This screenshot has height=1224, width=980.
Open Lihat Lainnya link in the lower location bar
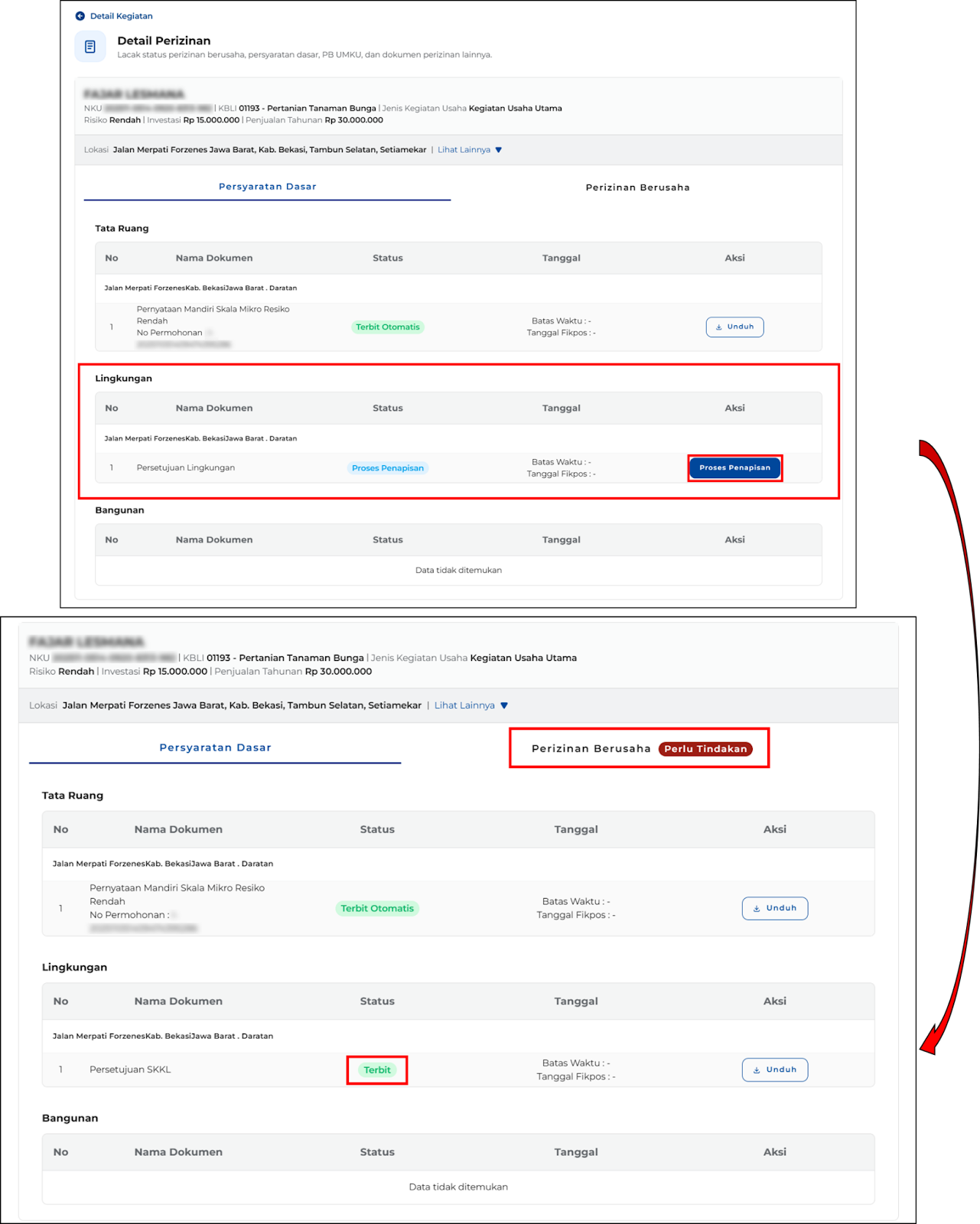tap(464, 705)
